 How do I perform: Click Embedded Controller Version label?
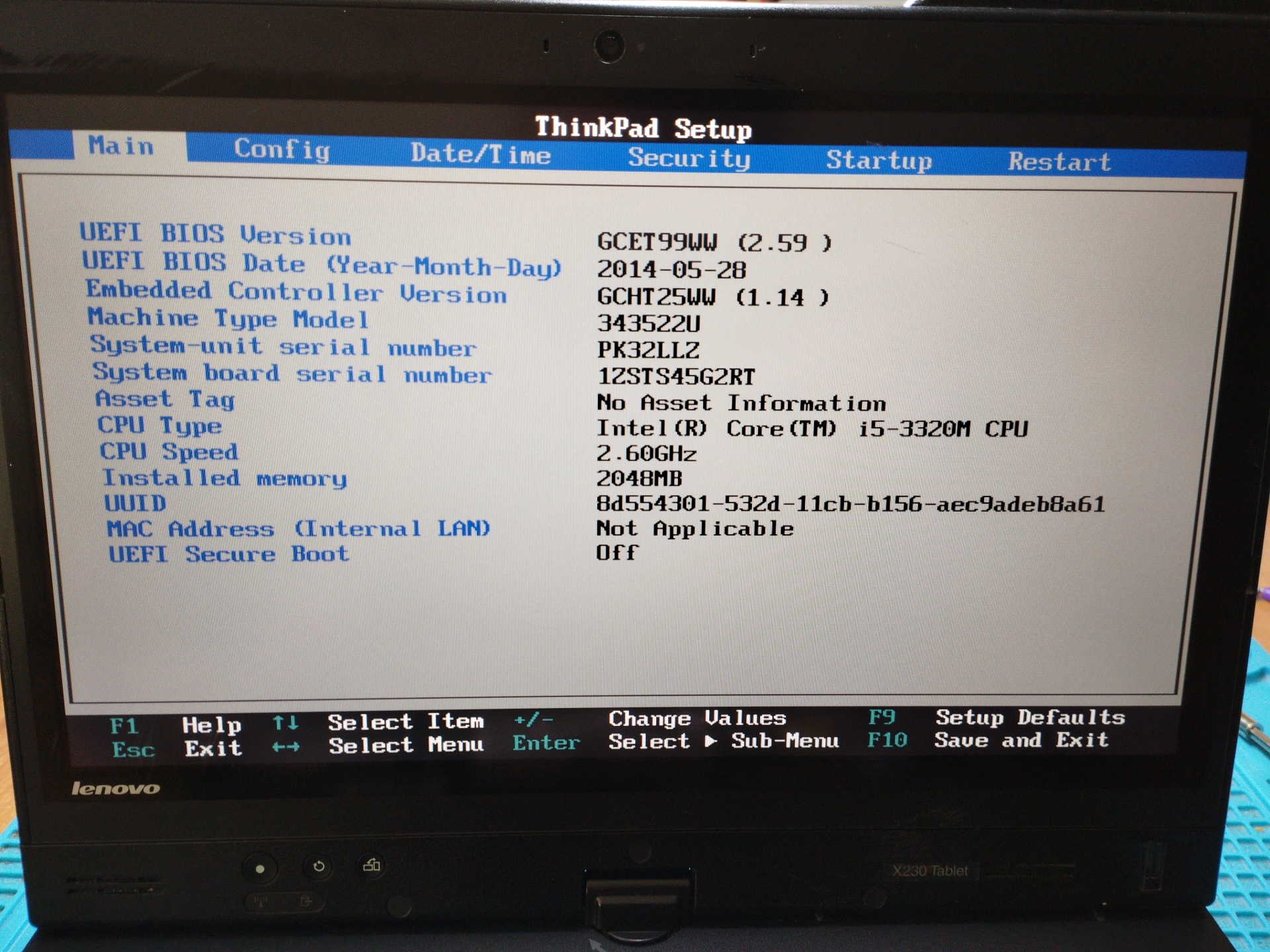(x=296, y=292)
